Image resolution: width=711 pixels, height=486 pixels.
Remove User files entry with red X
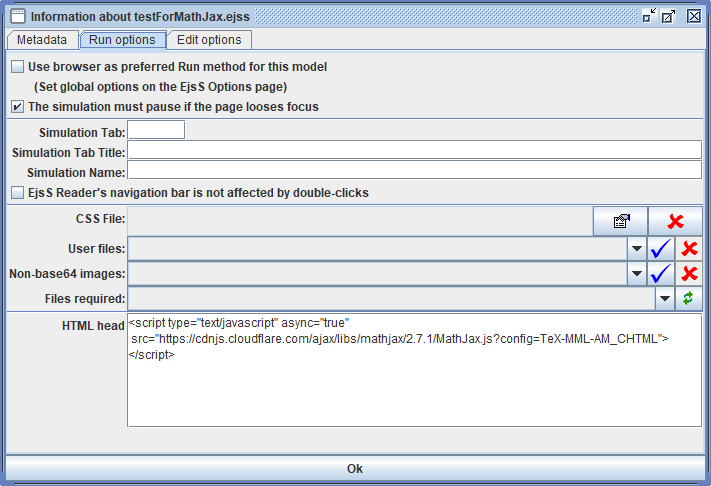coord(689,248)
